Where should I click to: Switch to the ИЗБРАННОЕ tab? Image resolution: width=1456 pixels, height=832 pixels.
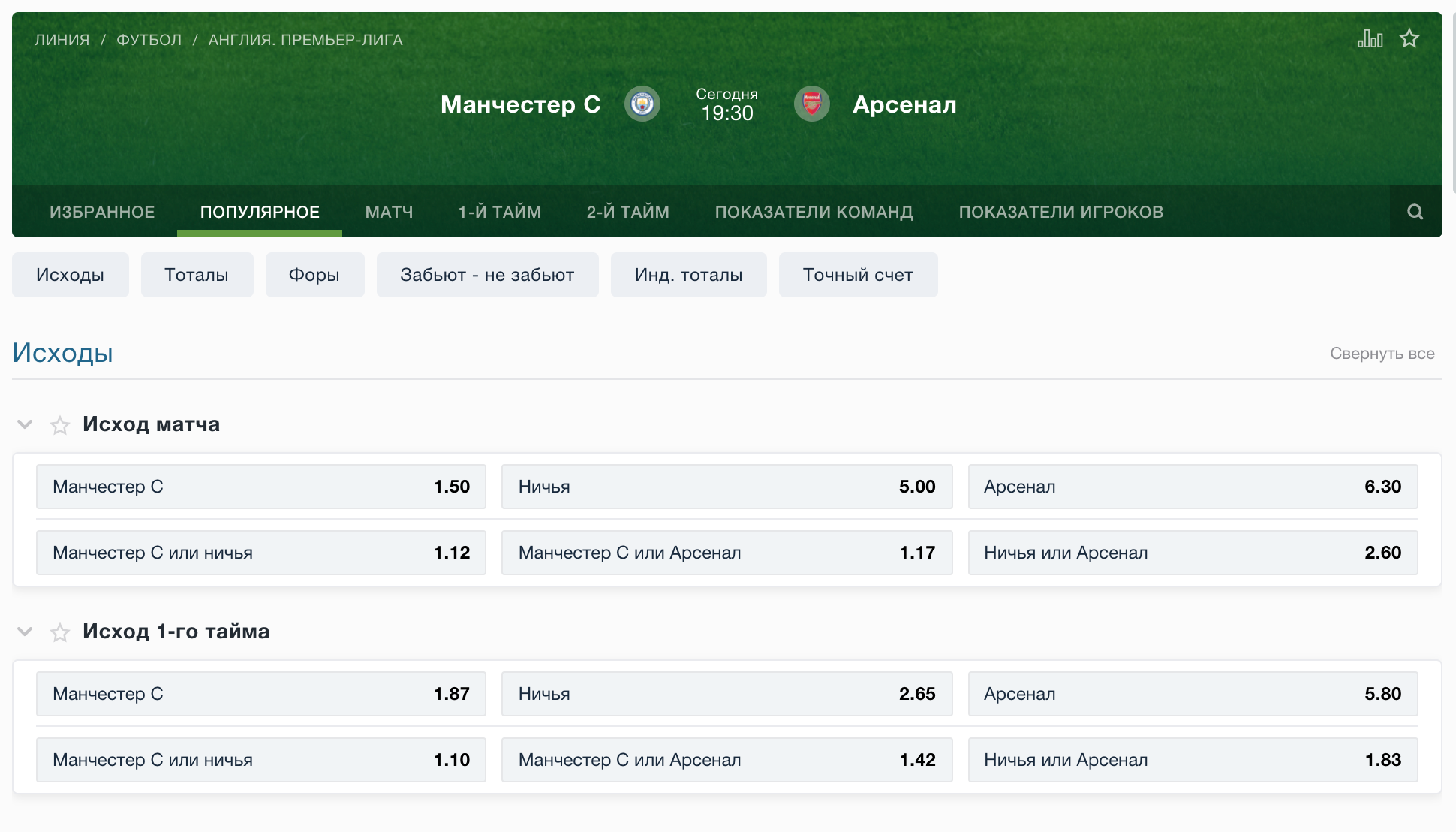[x=102, y=212]
